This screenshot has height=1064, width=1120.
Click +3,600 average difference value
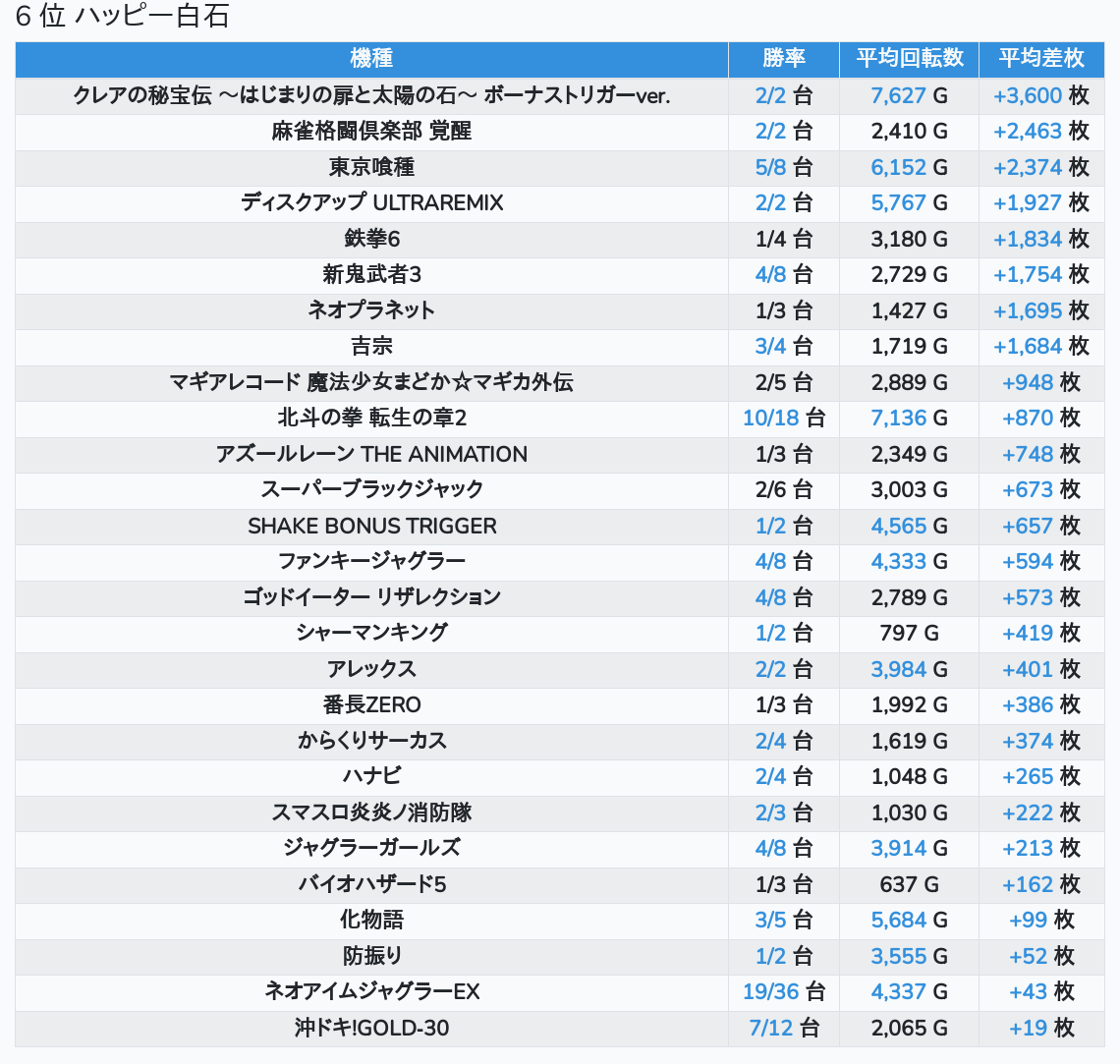click(x=1028, y=96)
